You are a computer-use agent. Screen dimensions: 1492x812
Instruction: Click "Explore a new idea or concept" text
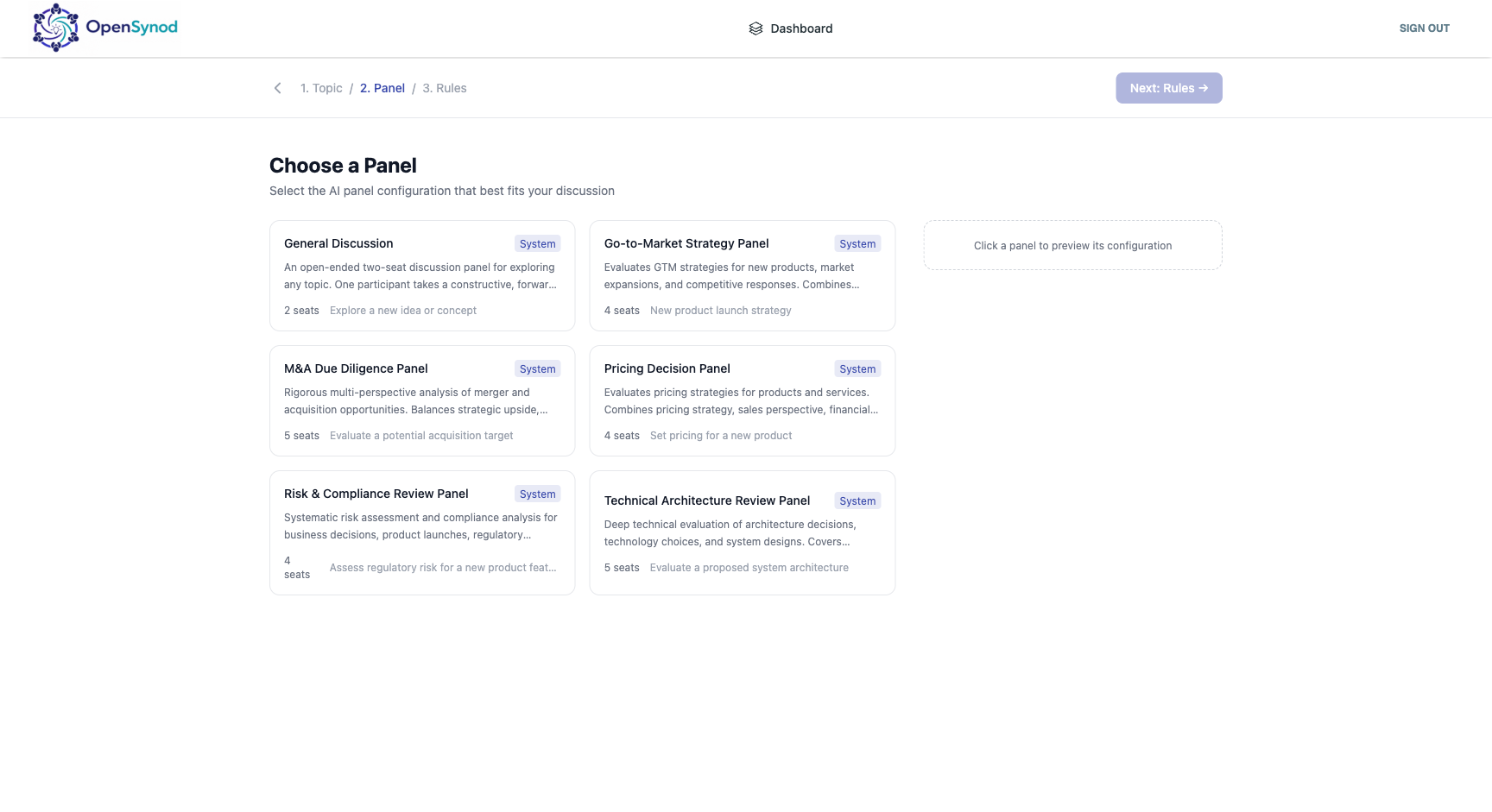point(403,311)
